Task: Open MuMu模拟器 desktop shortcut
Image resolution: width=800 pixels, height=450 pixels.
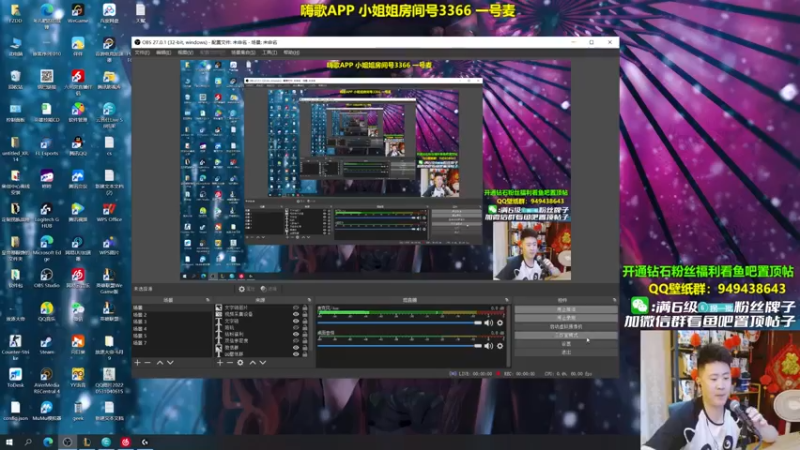Action: pos(46,411)
